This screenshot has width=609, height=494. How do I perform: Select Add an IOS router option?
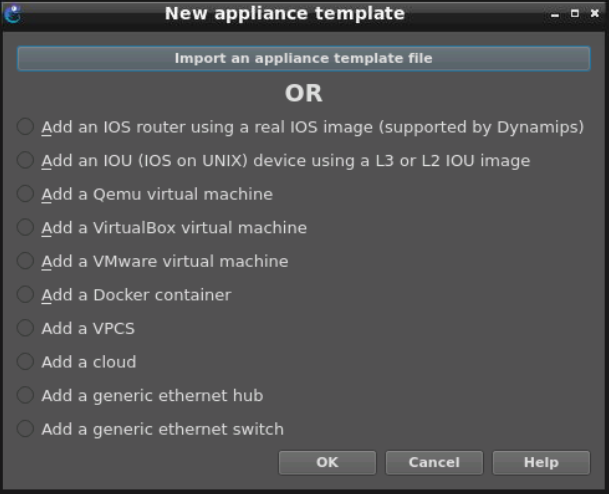coord(25,127)
